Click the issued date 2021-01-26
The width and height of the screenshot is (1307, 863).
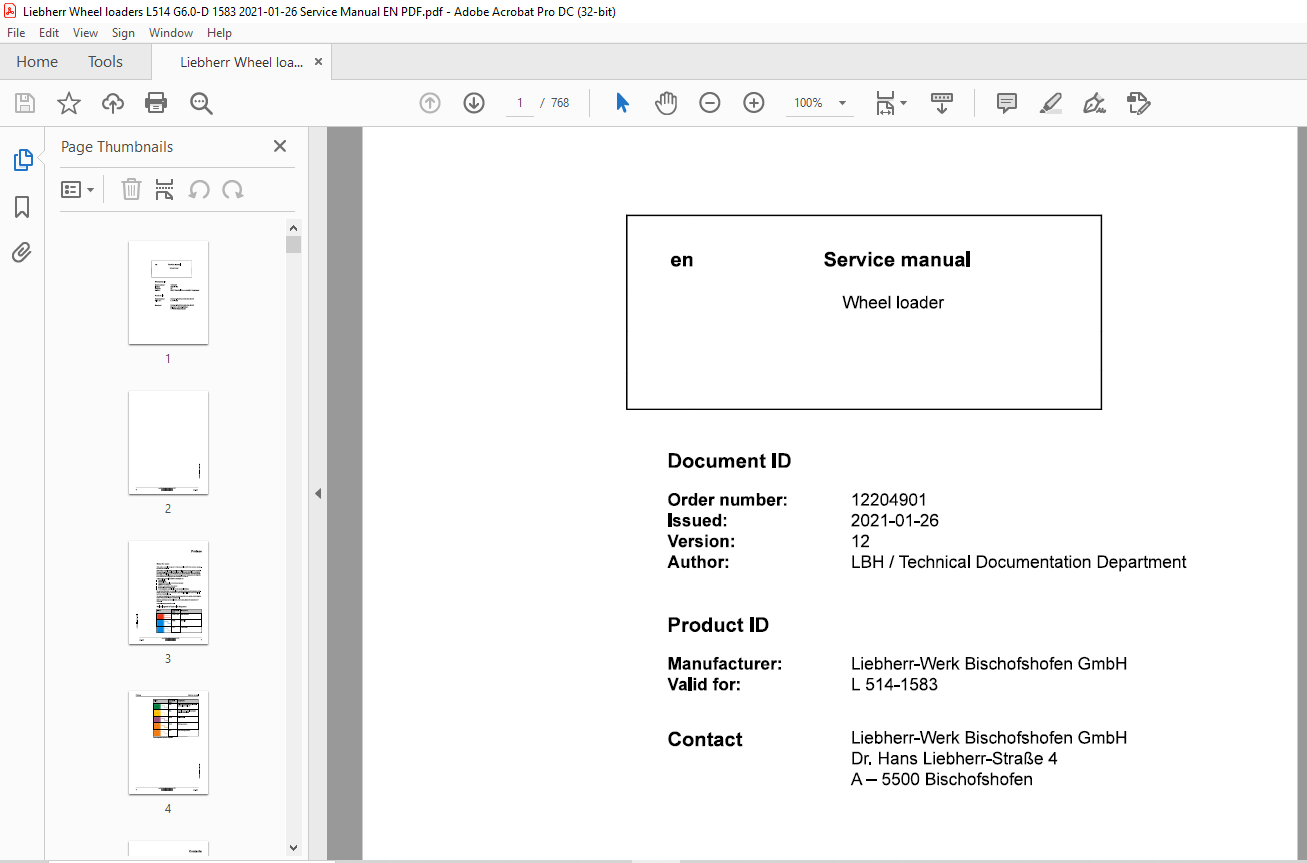click(x=895, y=521)
